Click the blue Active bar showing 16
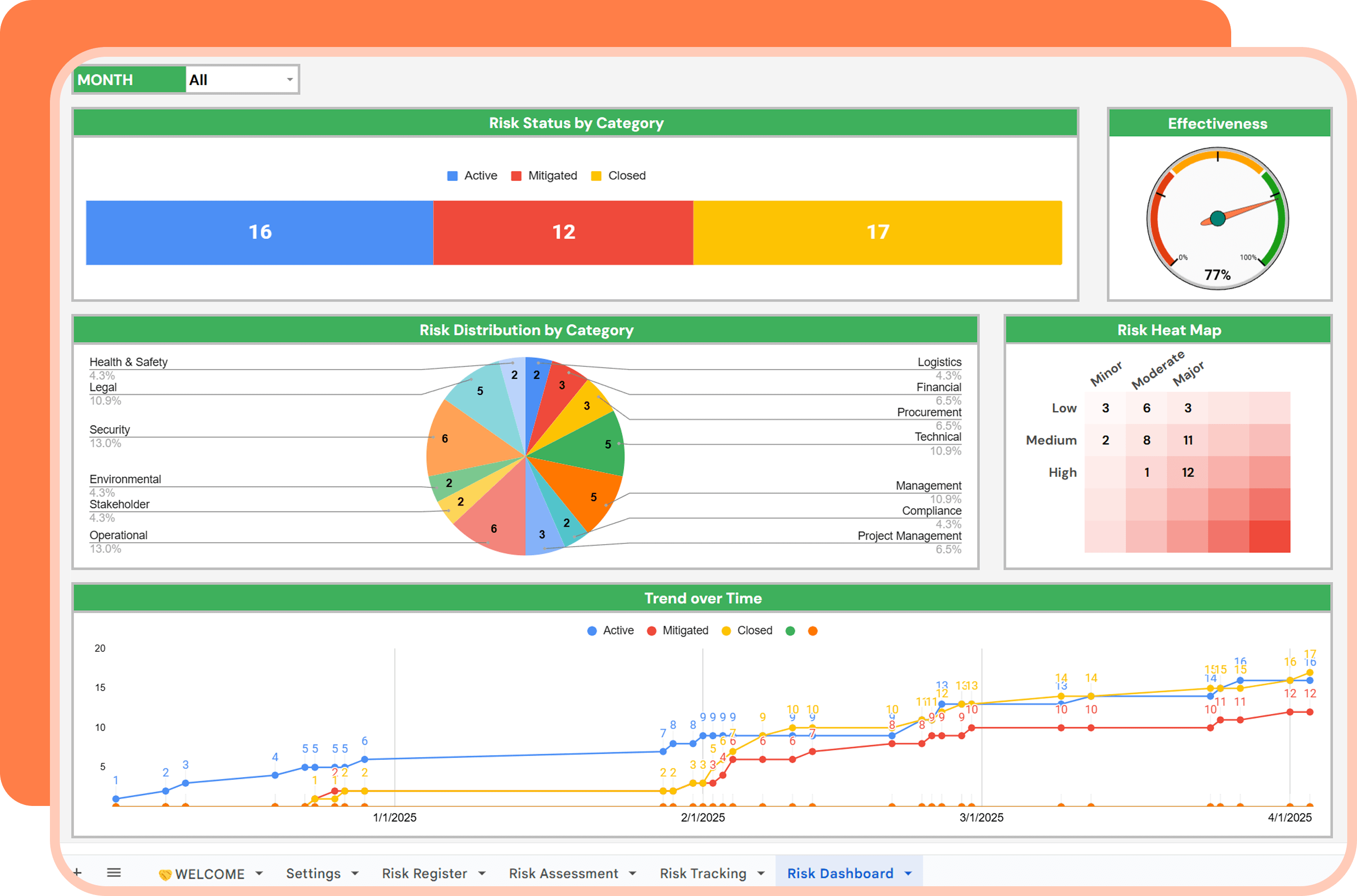The width and height of the screenshot is (1357, 896). click(259, 232)
